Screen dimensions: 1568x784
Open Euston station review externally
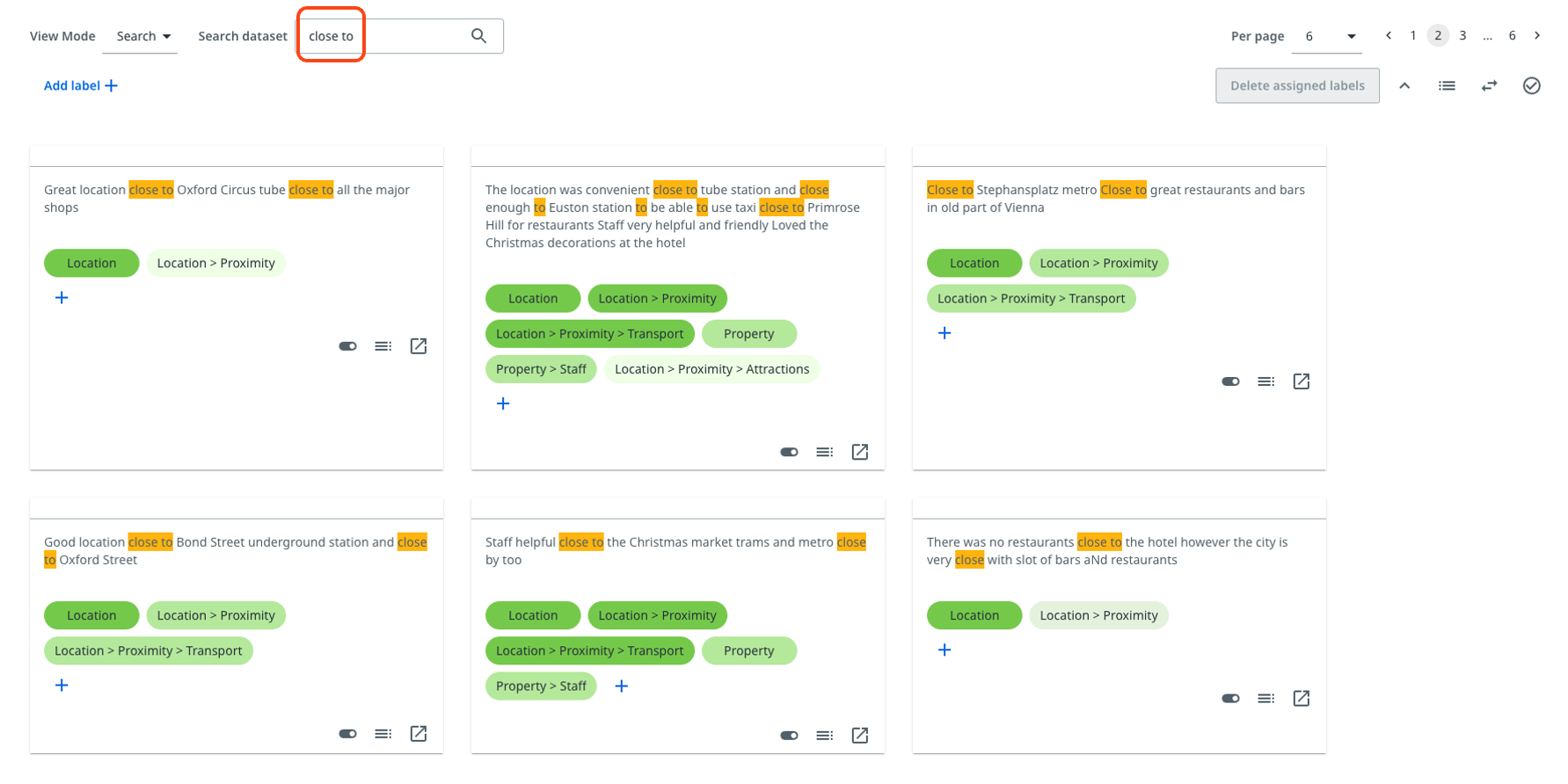860,452
